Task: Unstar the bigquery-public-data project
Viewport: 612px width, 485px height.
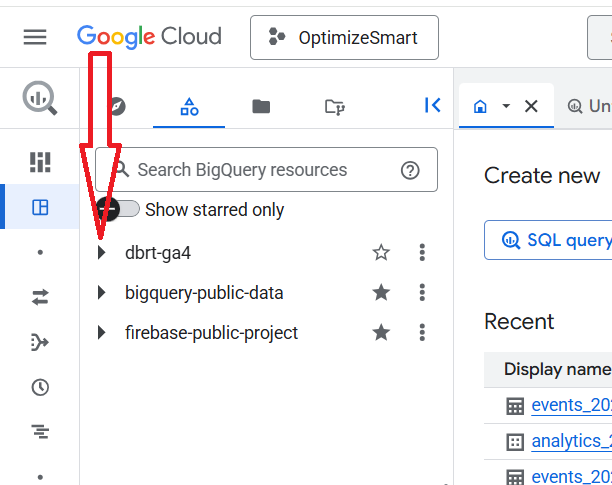Action: point(381,293)
